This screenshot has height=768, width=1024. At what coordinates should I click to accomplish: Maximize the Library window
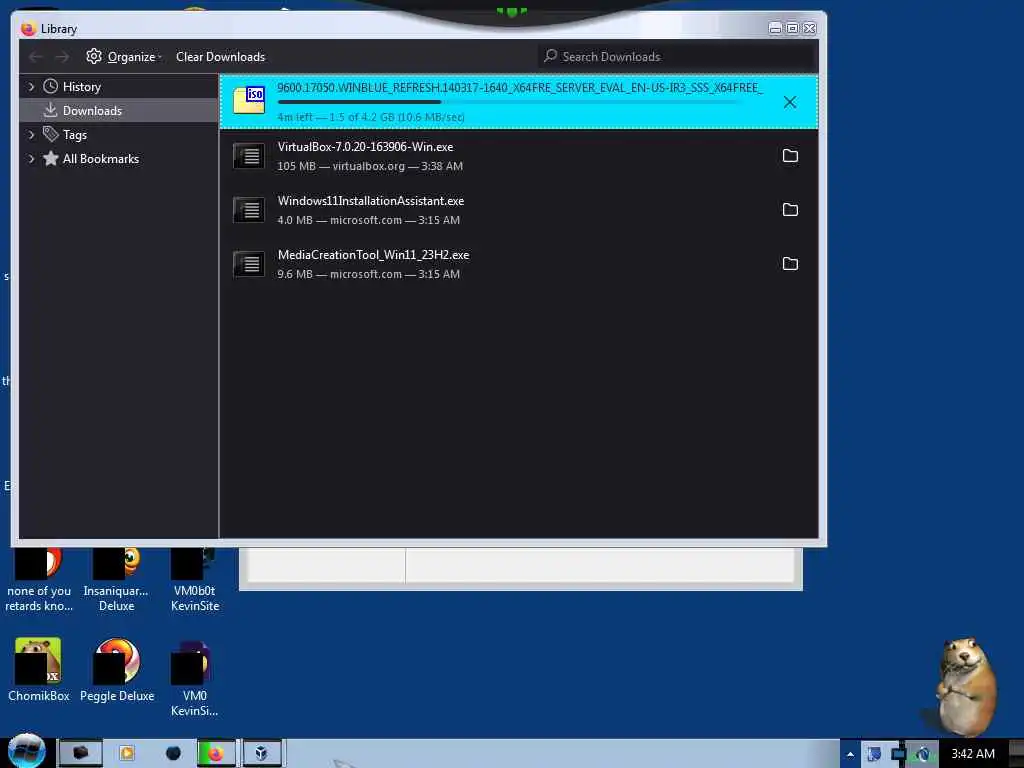click(792, 28)
